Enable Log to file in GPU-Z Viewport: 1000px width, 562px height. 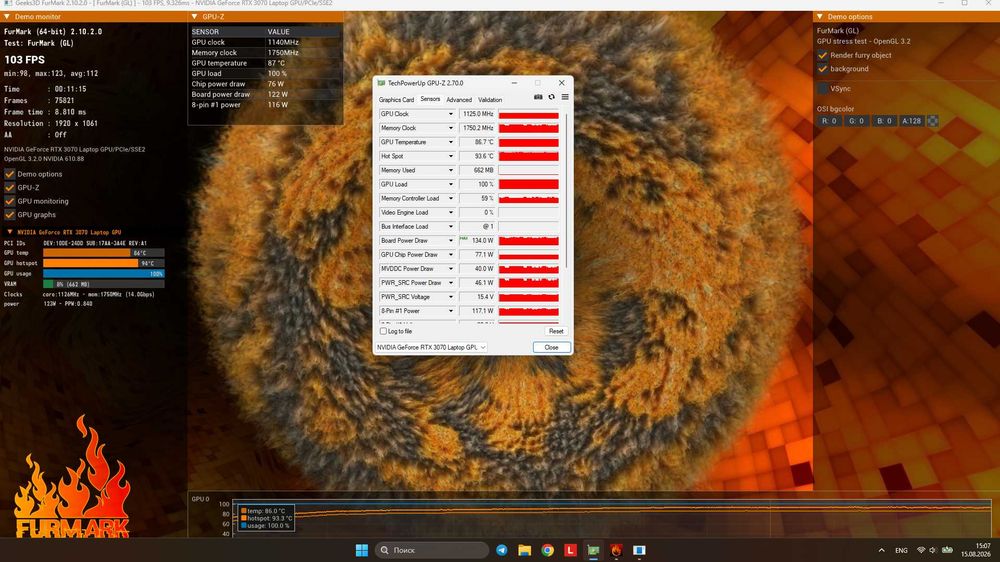click(383, 331)
